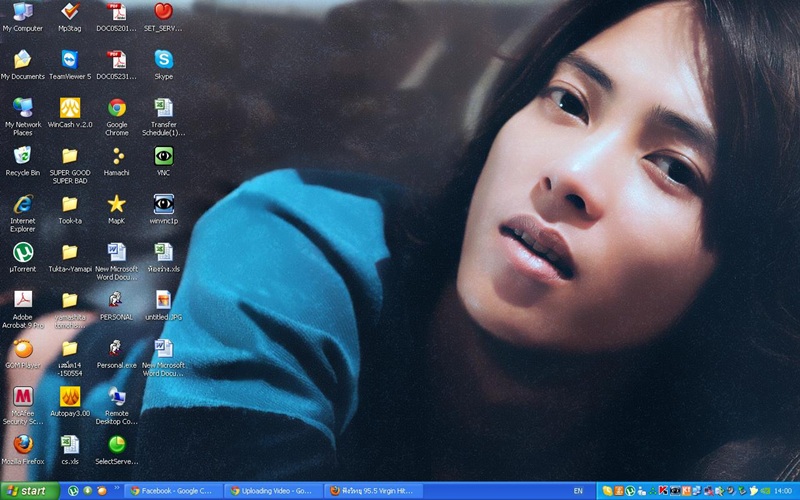Launch GOM Player from the Quick Launch bar
Viewport: 800px width, 500px height.
pos(102,491)
